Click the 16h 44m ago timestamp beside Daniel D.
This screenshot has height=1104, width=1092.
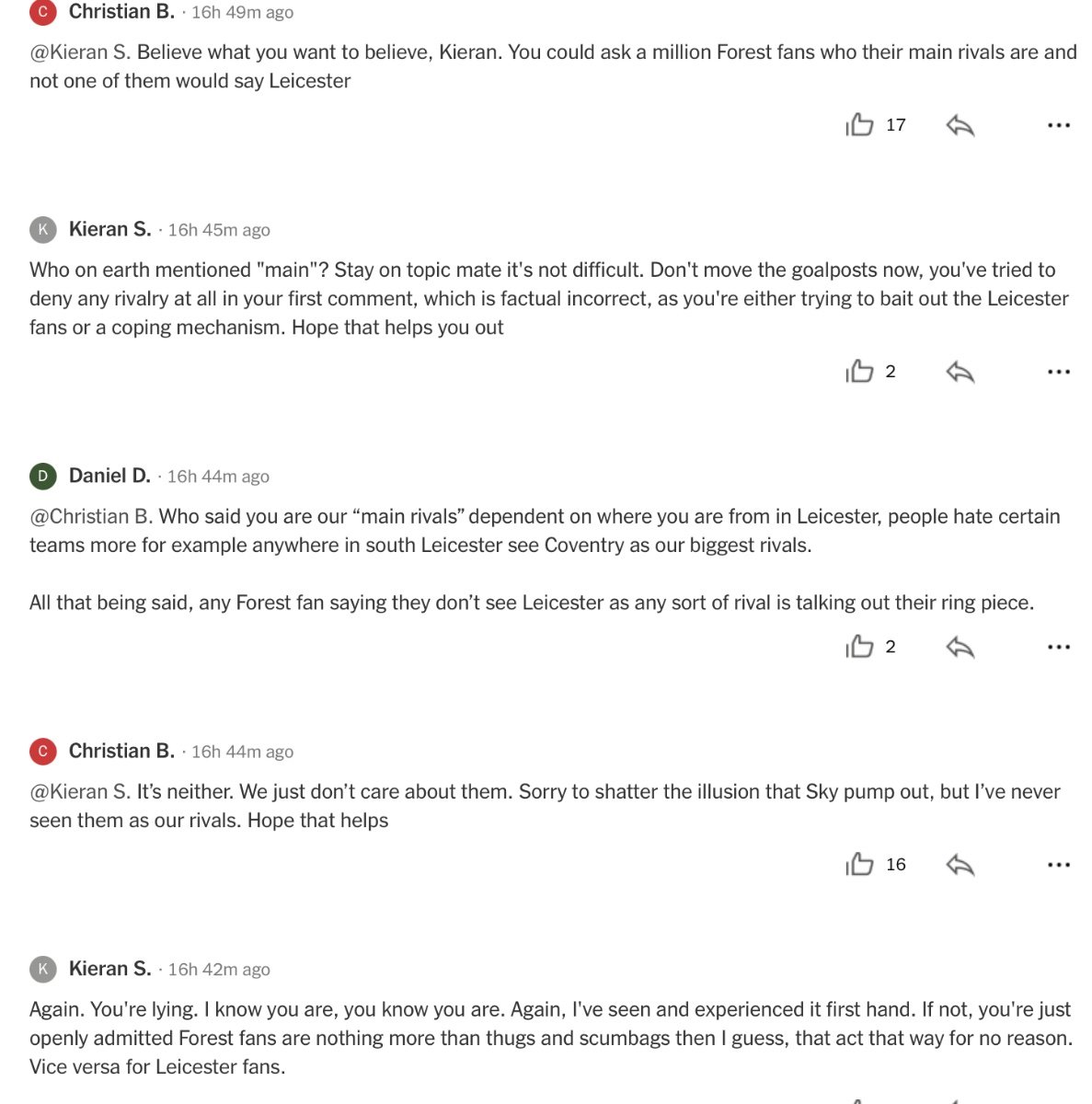tap(218, 477)
